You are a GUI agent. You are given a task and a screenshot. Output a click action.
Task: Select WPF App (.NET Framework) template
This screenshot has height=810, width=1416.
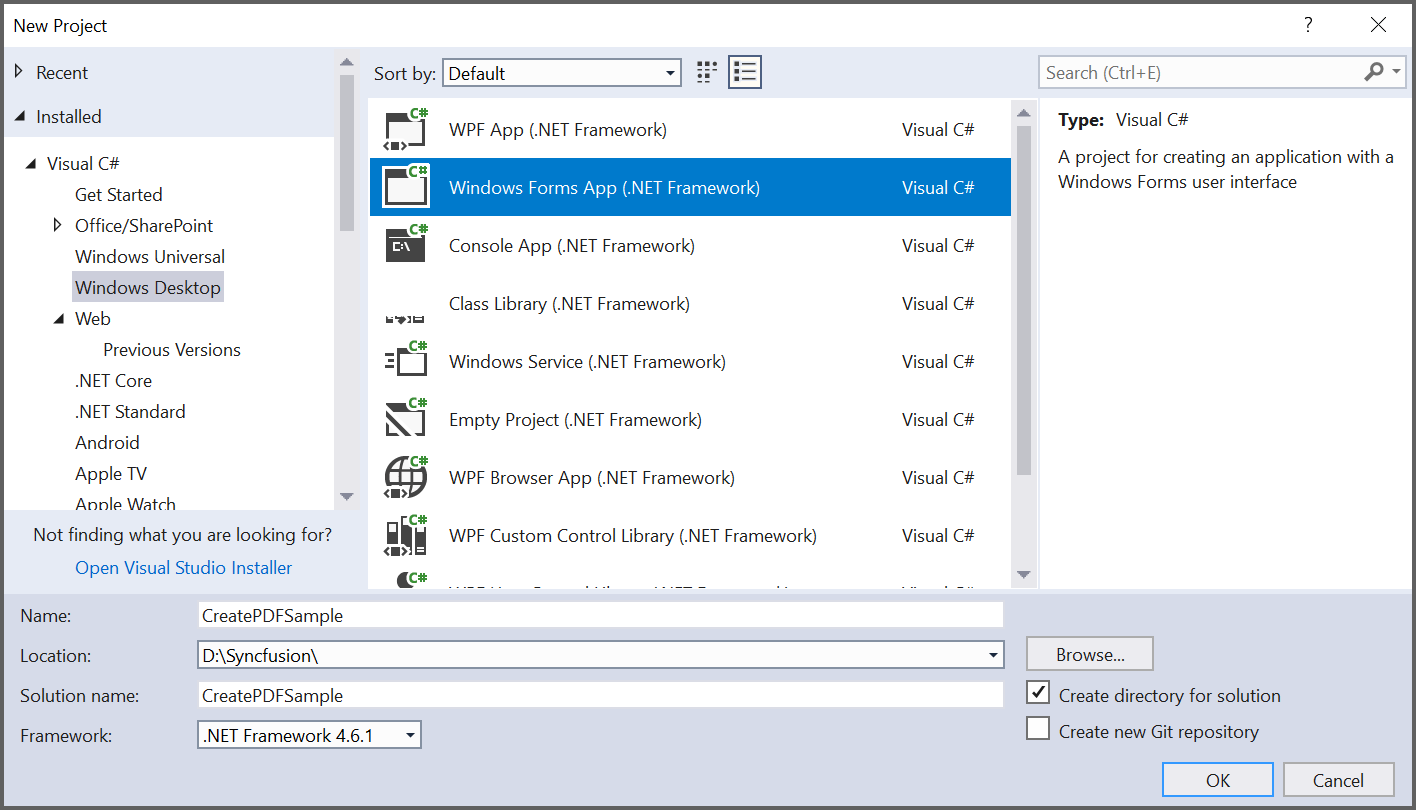coord(690,130)
